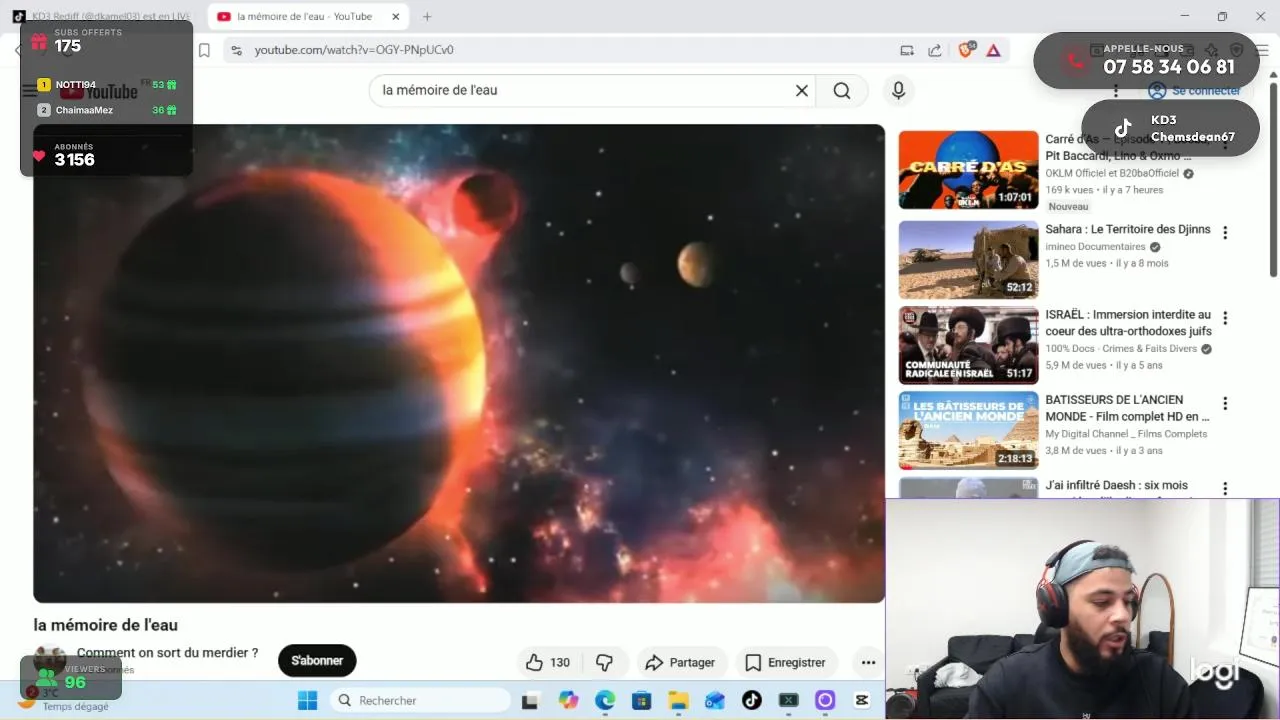This screenshot has height=720, width=1280.
Task: Open the Communauté radicale en Israël thumbnail
Action: pos(968,345)
